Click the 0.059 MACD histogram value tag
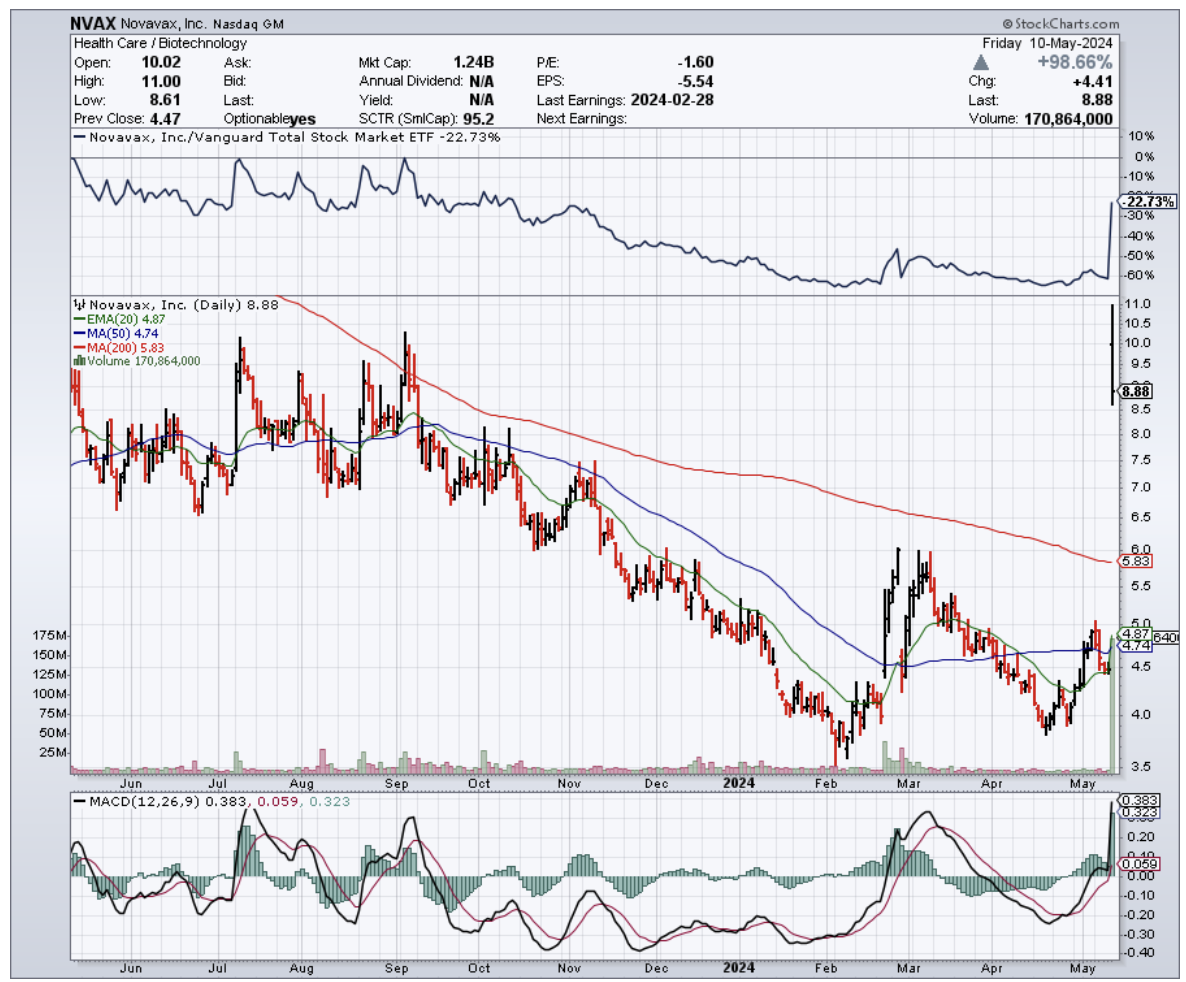Viewport: 1186px width, 982px height. pyautogui.click(x=1138, y=864)
